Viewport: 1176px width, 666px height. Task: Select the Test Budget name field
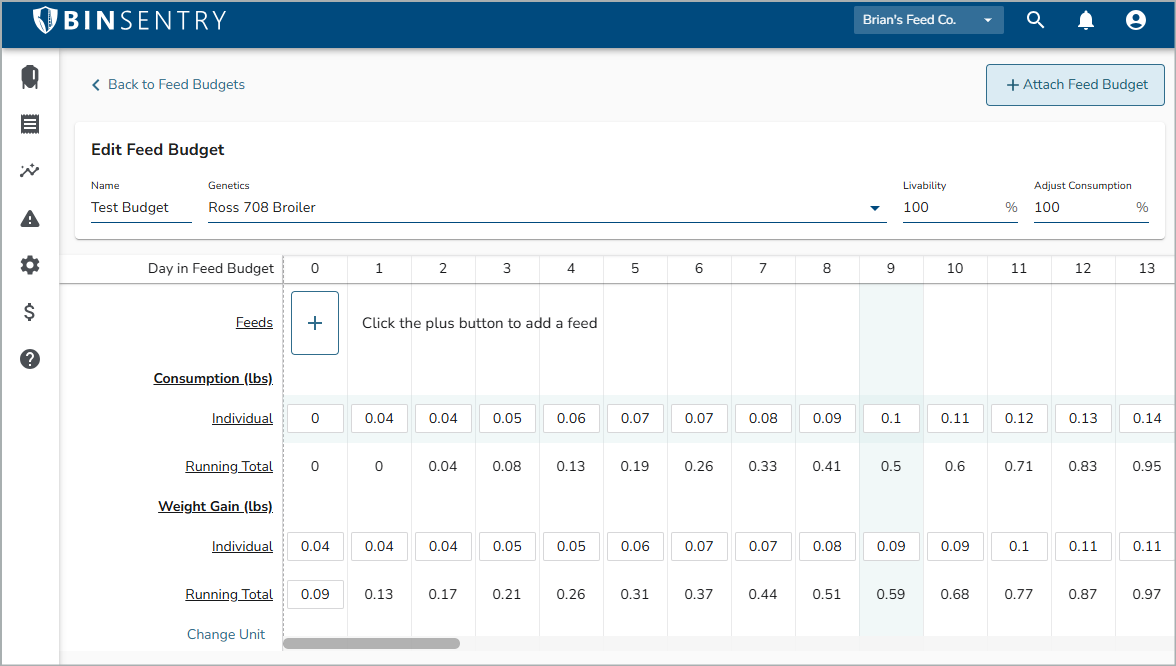tap(140, 207)
